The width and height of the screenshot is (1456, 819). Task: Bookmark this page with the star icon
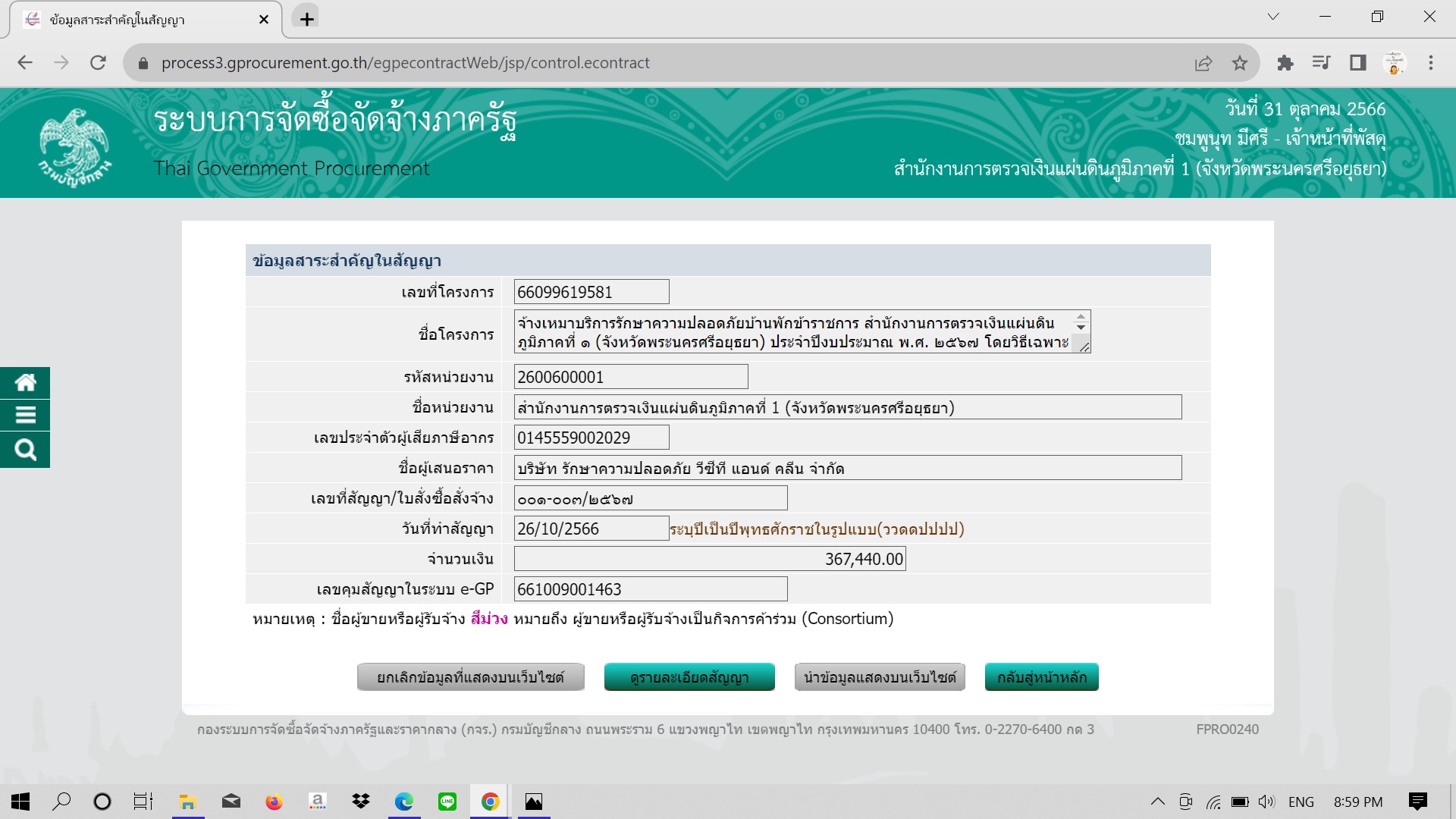1241,63
